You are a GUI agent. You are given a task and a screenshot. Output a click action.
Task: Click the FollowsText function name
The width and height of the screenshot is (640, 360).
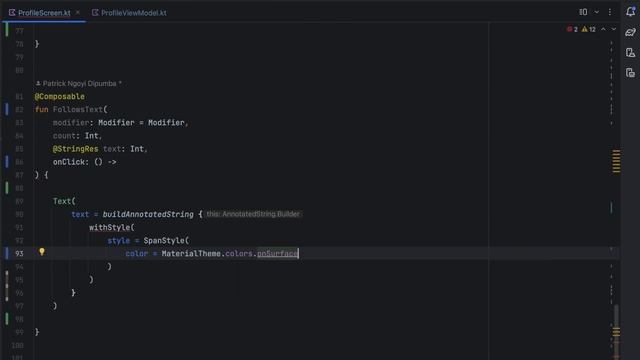pos(78,109)
